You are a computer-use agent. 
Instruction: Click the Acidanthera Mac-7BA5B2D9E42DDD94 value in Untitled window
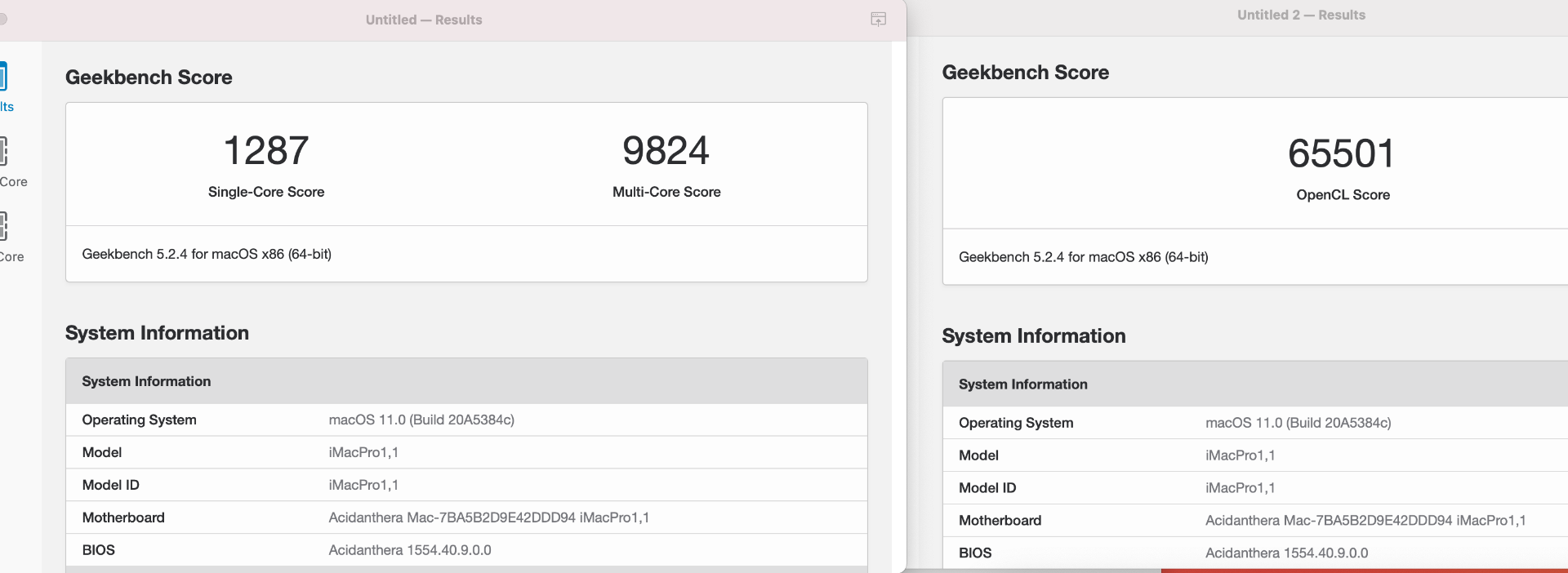(x=489, y=517)
